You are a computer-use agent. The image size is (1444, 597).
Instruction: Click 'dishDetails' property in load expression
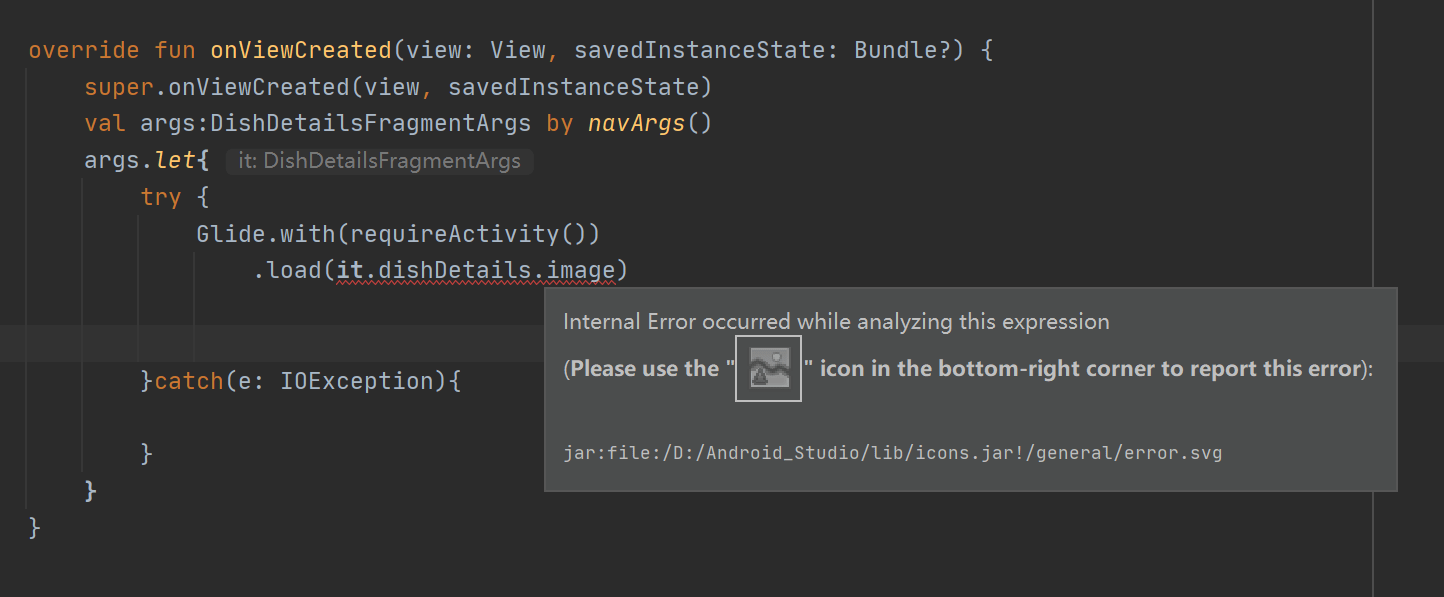point(455,270)
